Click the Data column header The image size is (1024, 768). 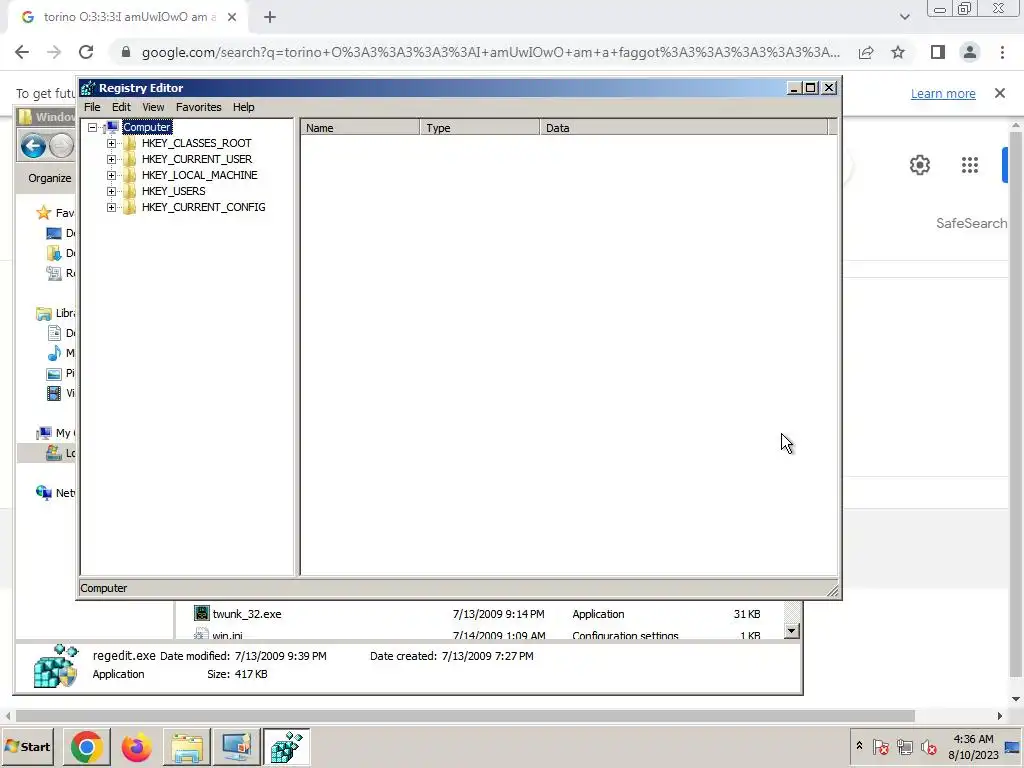click(684, 128)
